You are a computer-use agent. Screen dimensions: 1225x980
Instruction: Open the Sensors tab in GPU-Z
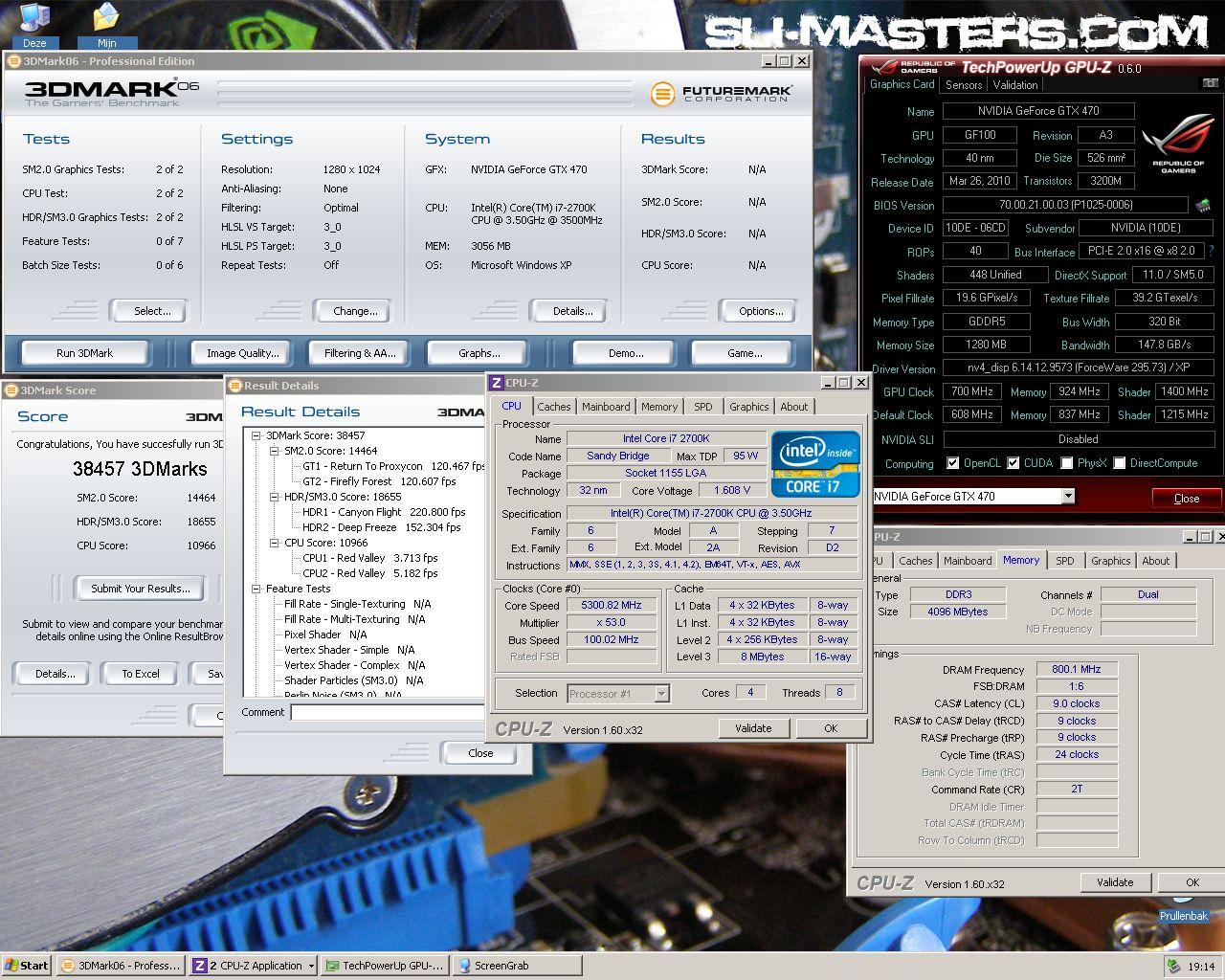point(963,85)
